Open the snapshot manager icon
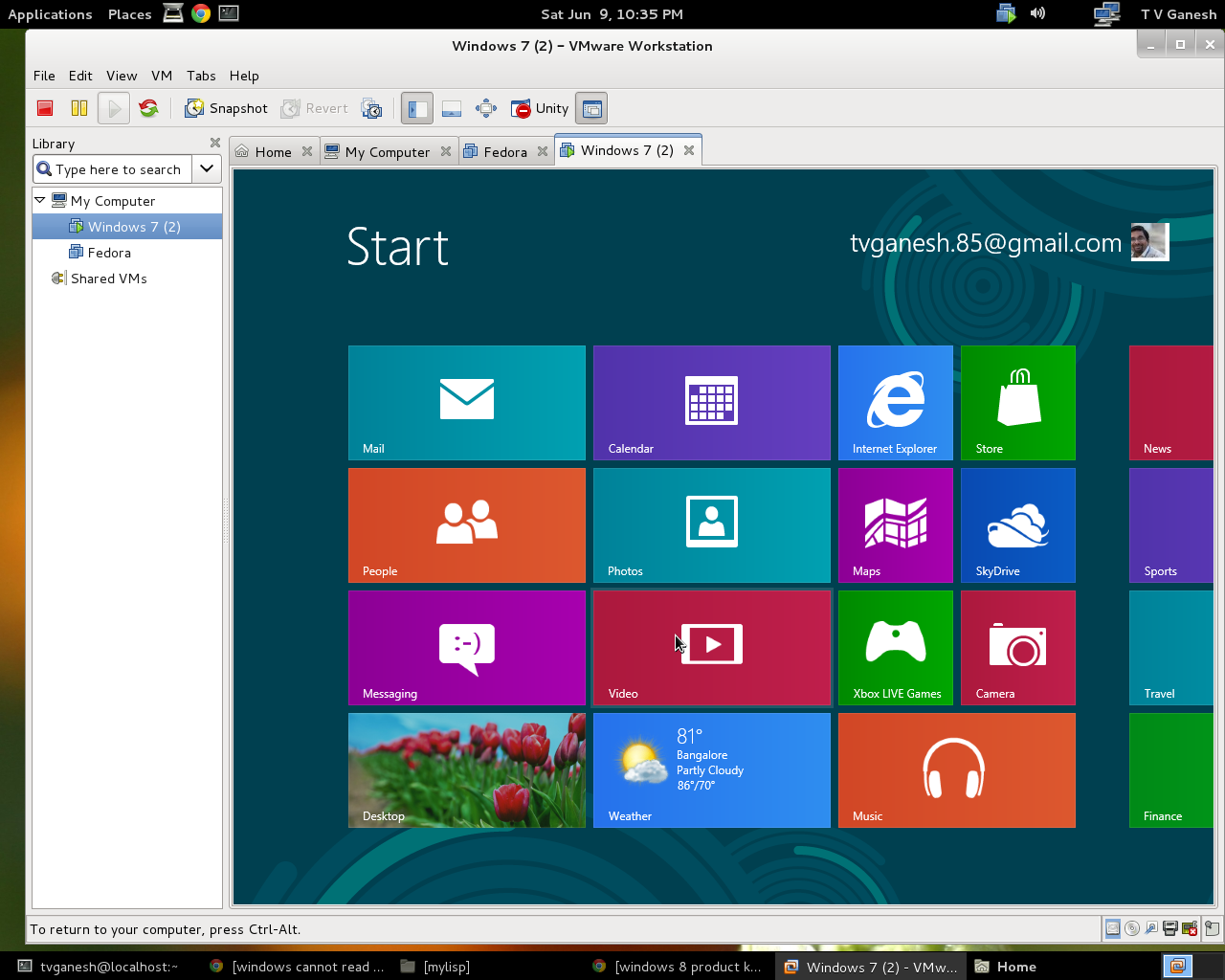1225x980 pixels. point(371,108)
